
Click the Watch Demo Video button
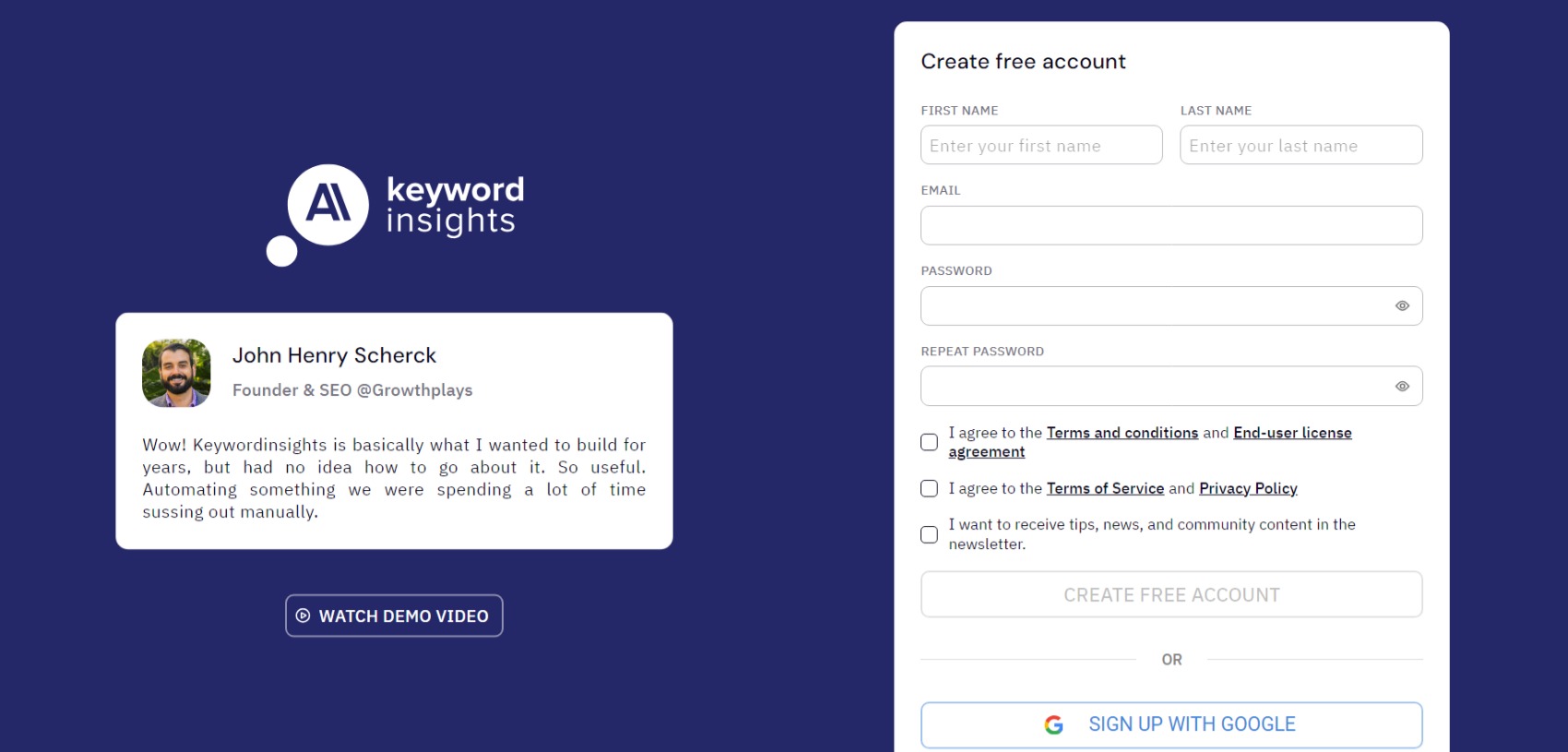point(394,615)
